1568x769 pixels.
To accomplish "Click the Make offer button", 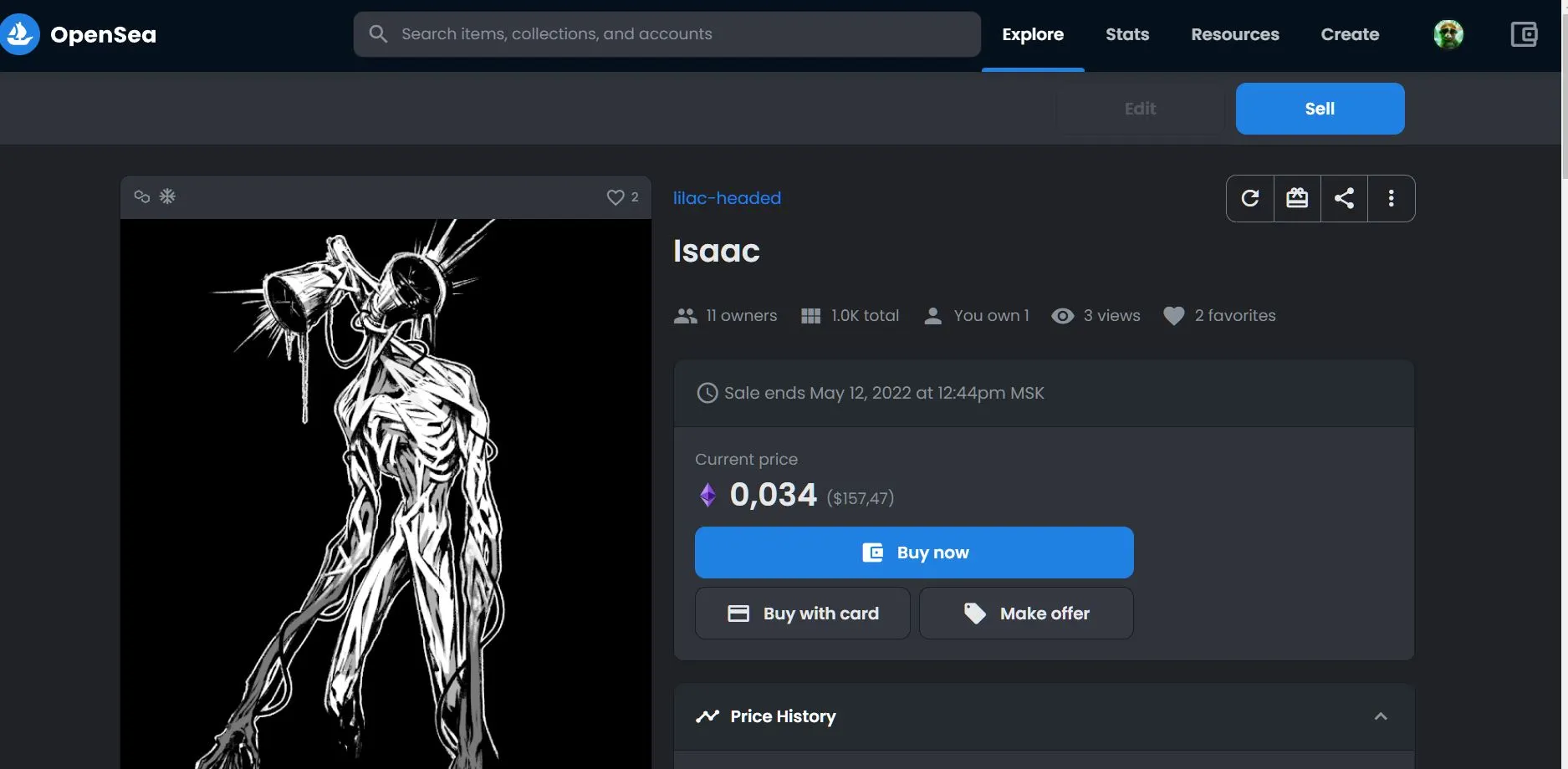I will pos(1026,614).
